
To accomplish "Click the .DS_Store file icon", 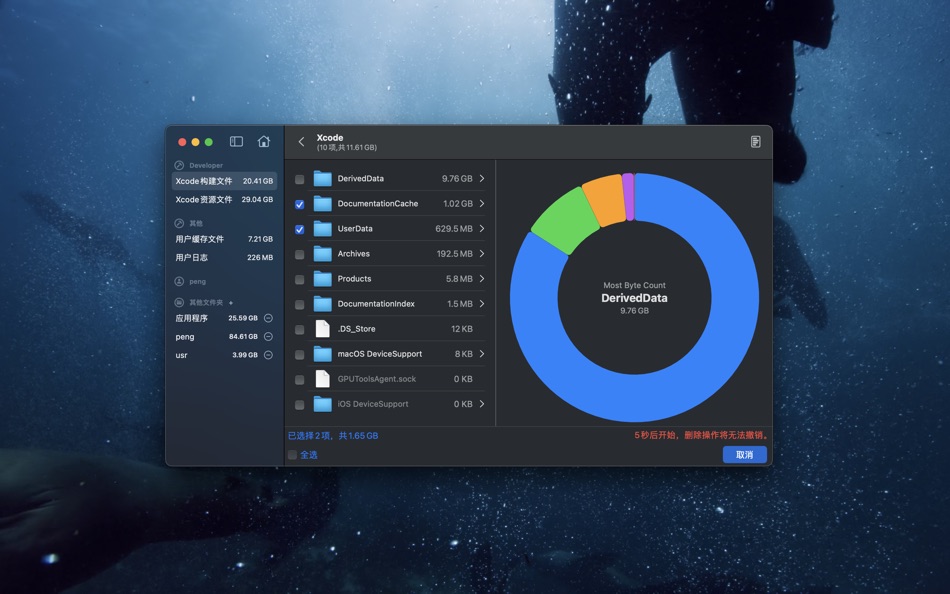I will pyautogui.click(x=322, y=329).
